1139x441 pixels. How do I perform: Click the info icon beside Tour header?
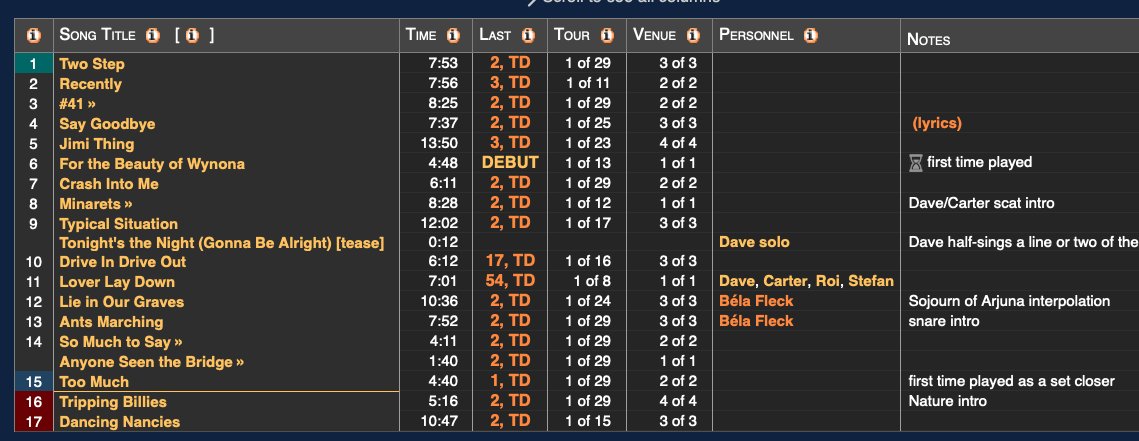[x=607, y=35]
